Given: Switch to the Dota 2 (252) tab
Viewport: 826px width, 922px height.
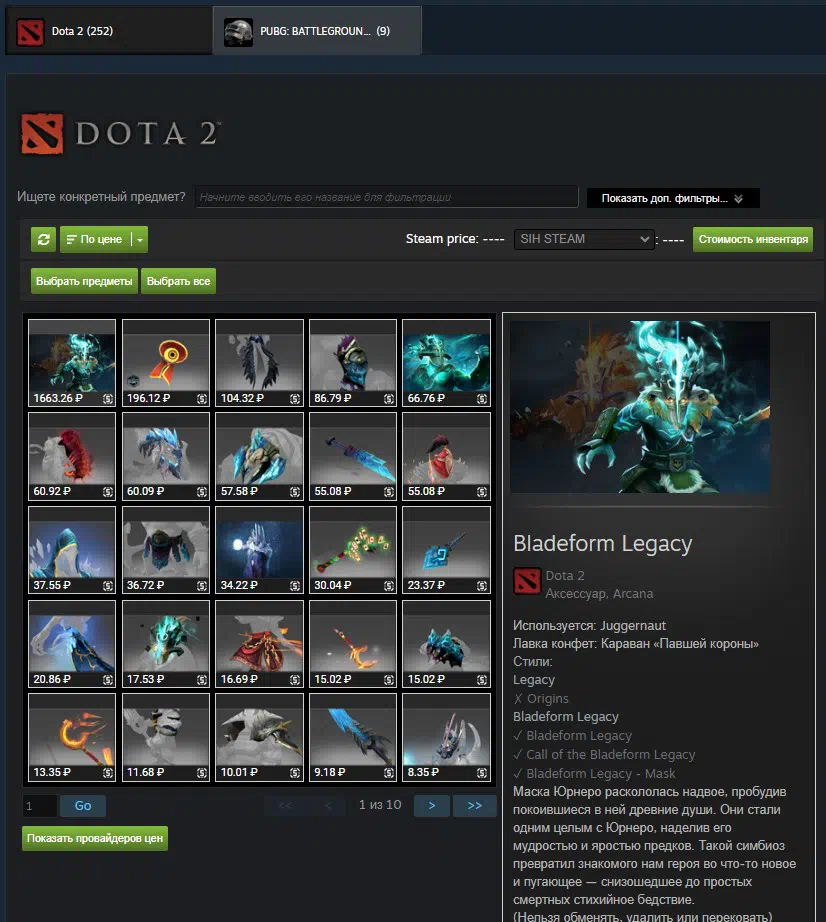Looking at the screenshot, I should point(109,31).
